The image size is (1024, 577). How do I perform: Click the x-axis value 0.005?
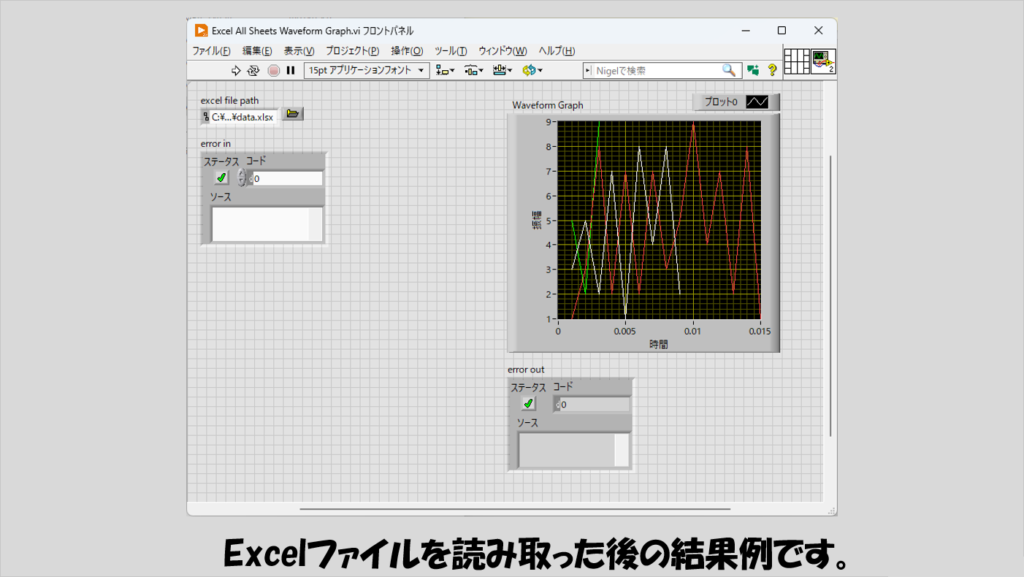(625, 331)
